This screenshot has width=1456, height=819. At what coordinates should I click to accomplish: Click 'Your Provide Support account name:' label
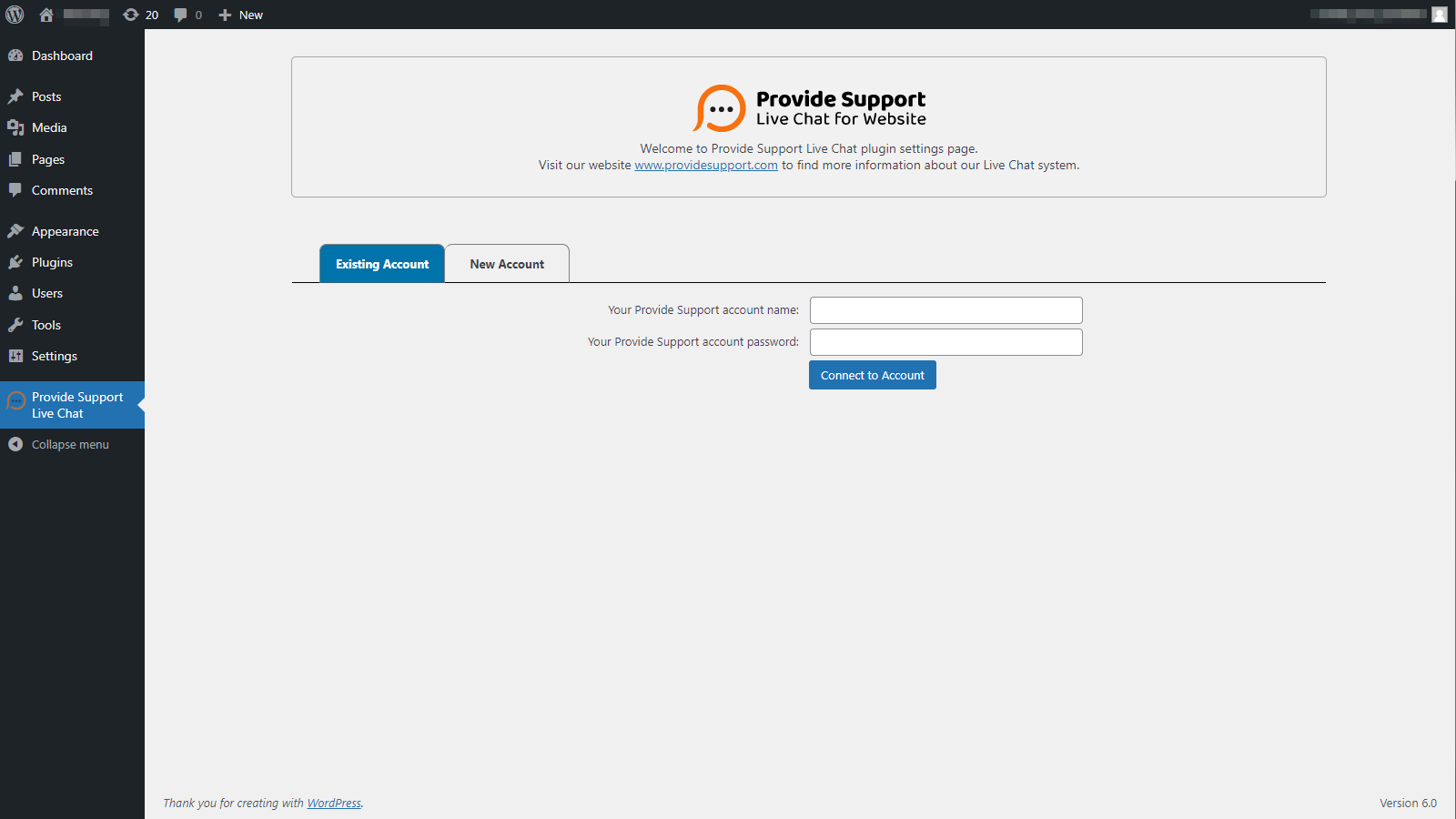[703, 310]
